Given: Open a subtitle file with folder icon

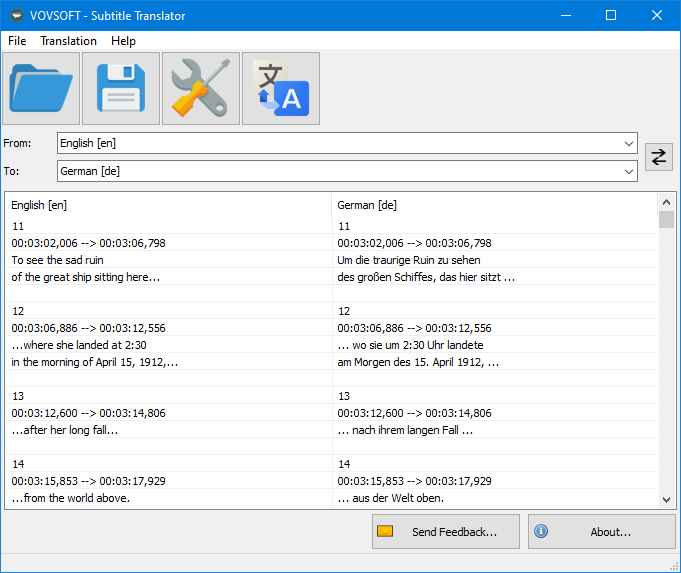Looking at the screenshot, I should pos(41,89).
